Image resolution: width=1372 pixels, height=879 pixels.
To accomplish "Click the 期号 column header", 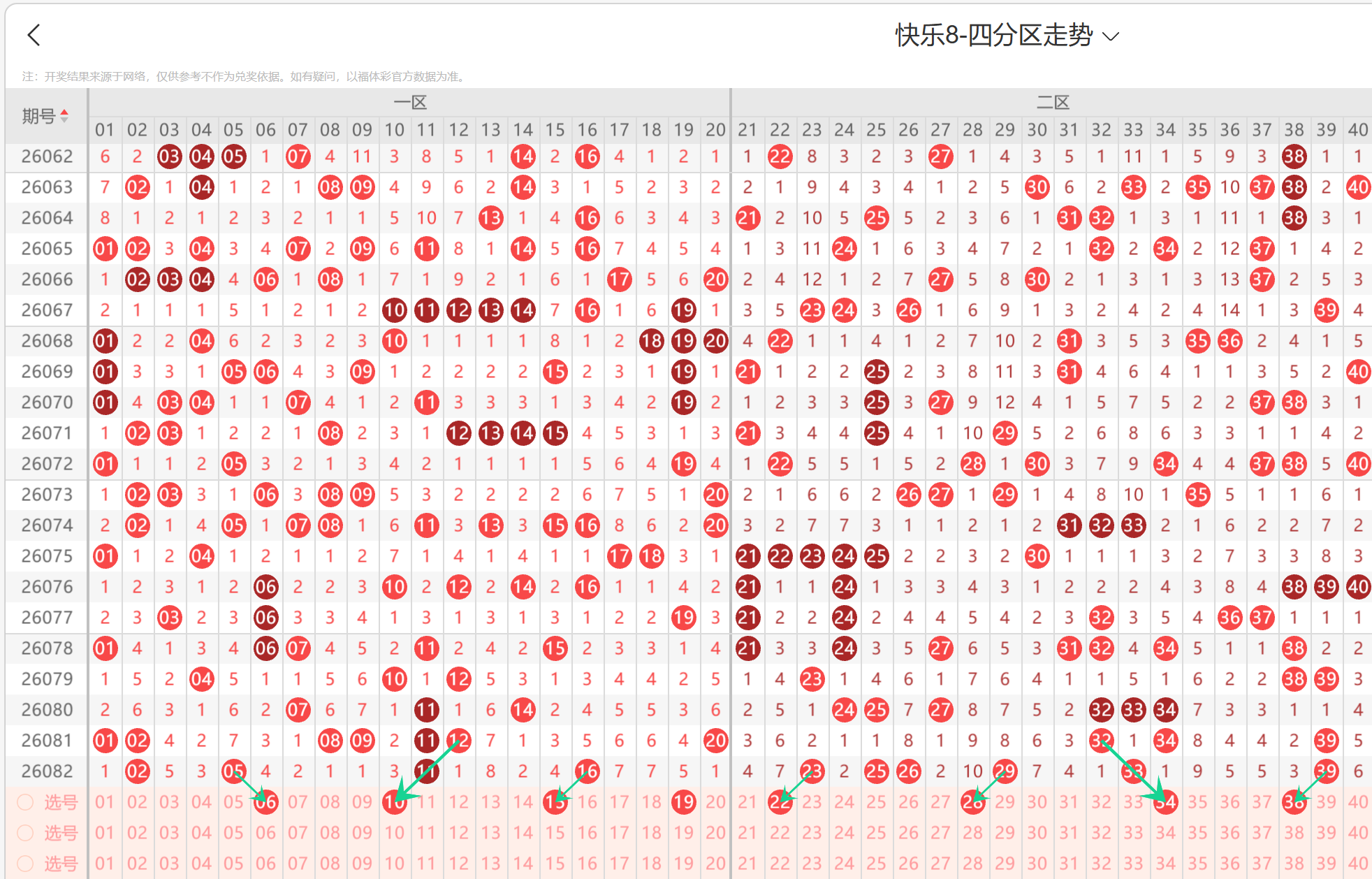I will point(39,116).
